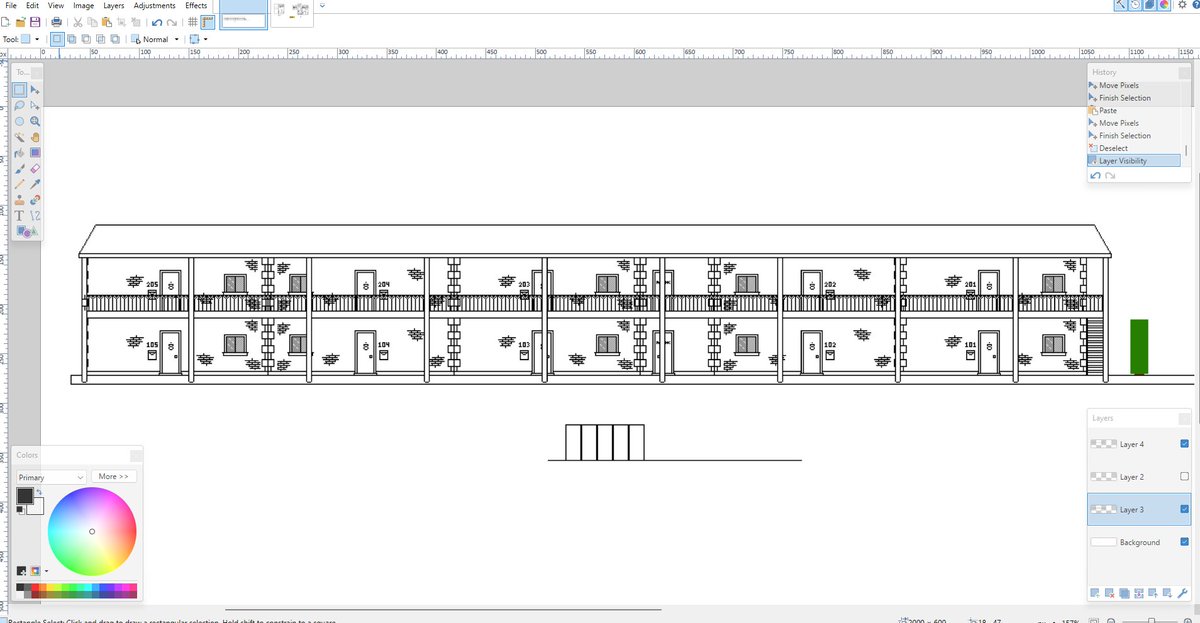Screen dimensions: 1200x623
Task: Select the Text tool
Action: [20, 216]
